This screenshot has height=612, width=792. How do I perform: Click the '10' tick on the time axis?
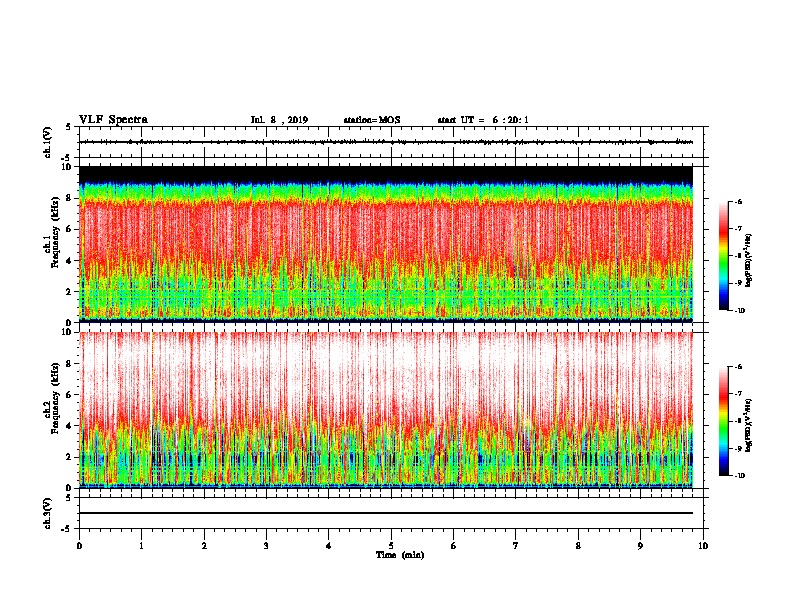click(x=703, y=545)
